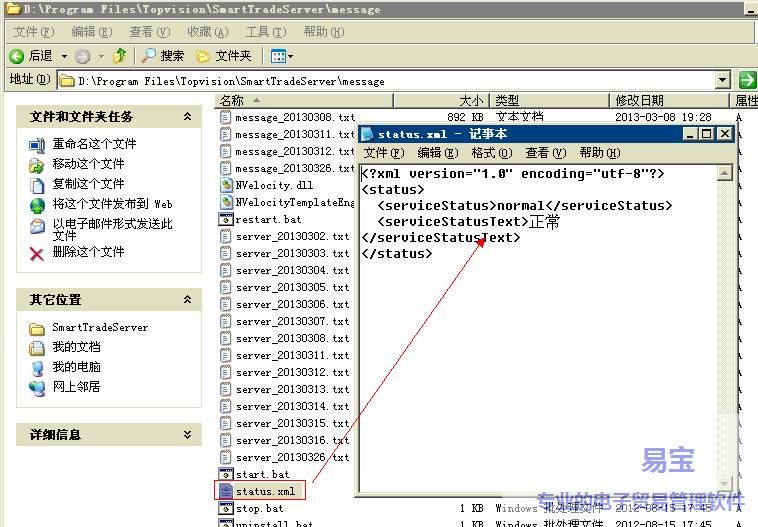The height and width of the screenshot is (527, 758).
Task: Click the 删除这个文件 task link
Action: (x=88, y=252)
